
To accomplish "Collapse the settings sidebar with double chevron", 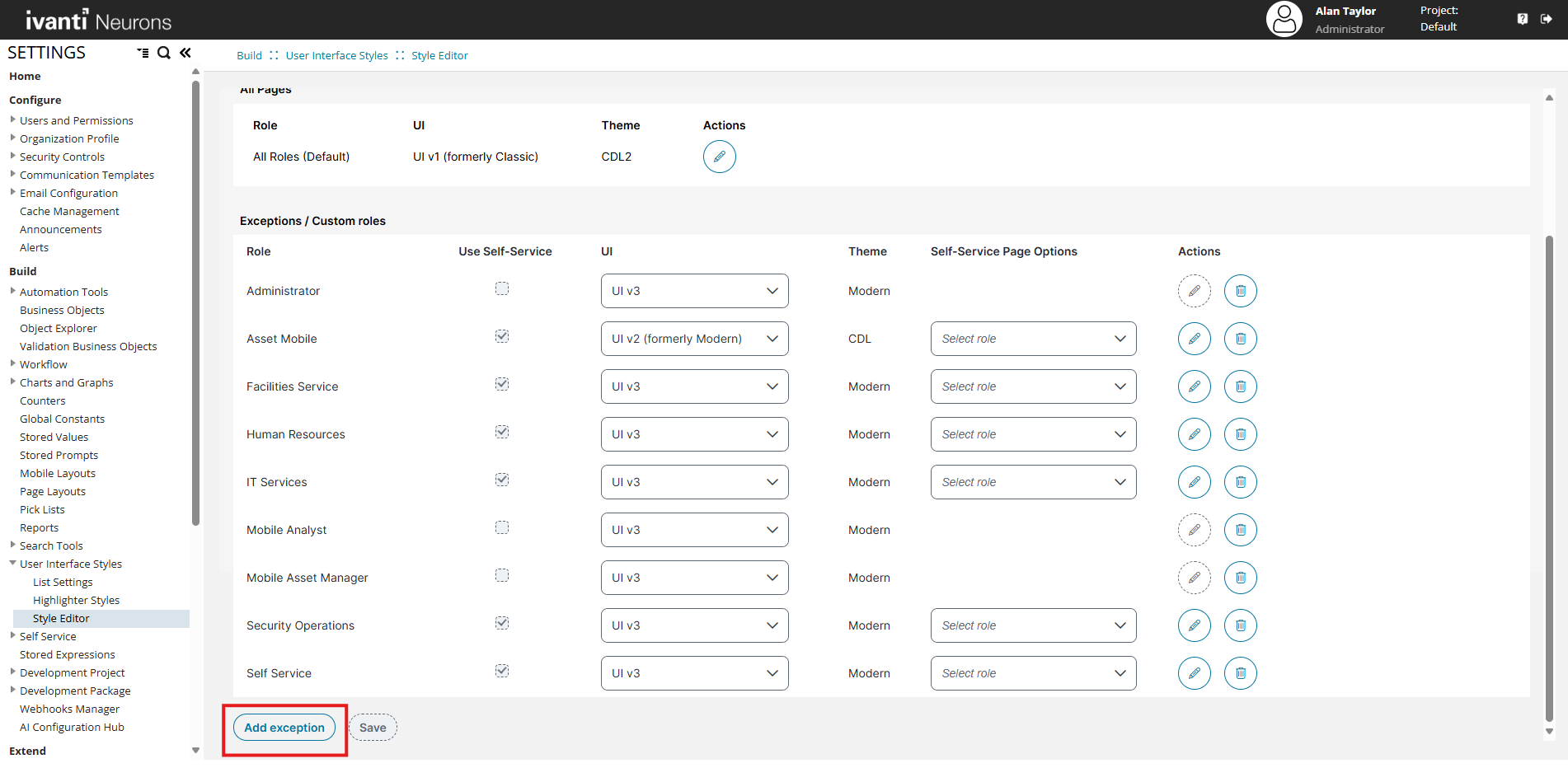I will [x=185, y=53].
